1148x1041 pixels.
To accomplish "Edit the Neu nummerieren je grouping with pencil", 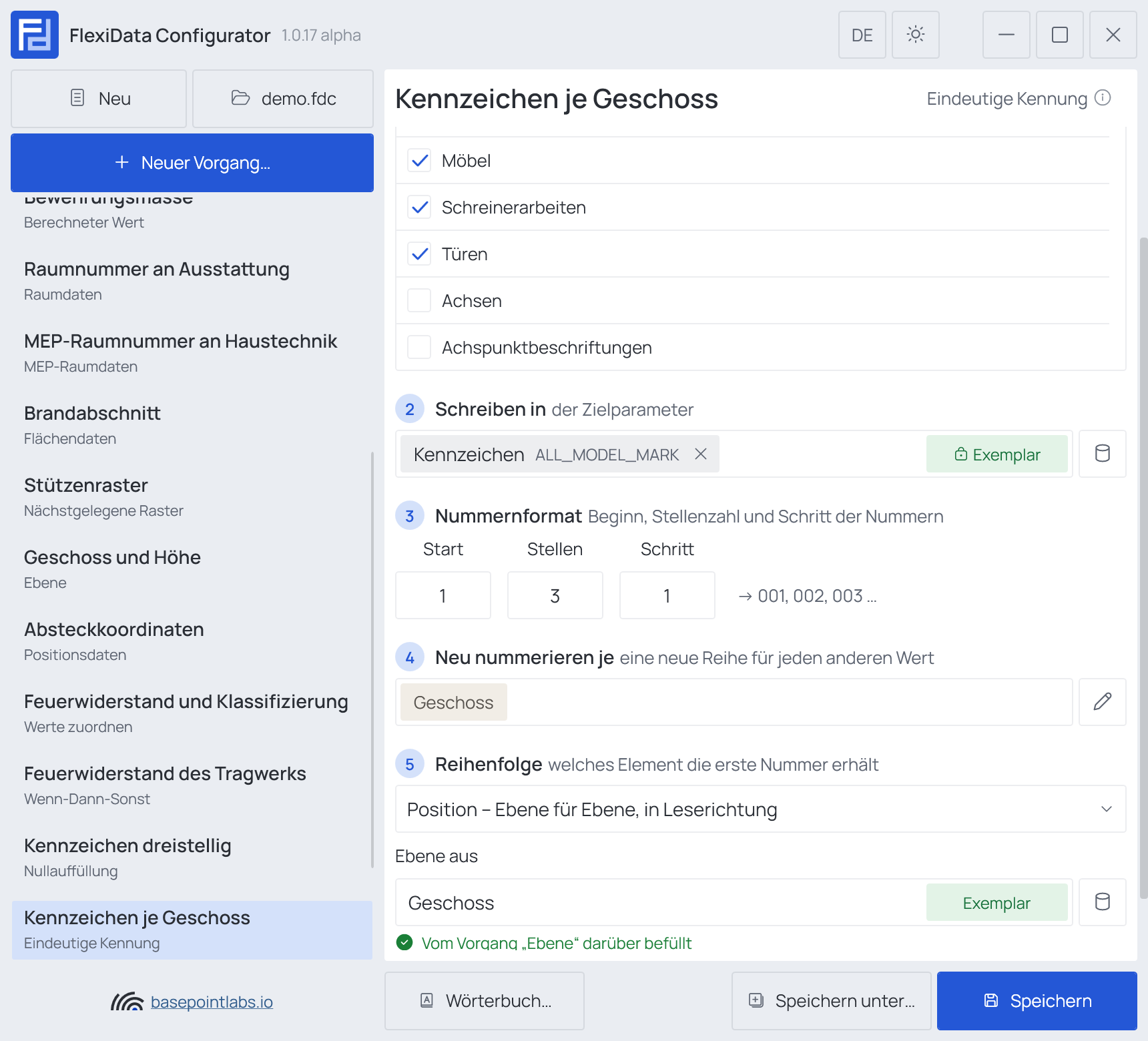I will tap(1103, 702).
